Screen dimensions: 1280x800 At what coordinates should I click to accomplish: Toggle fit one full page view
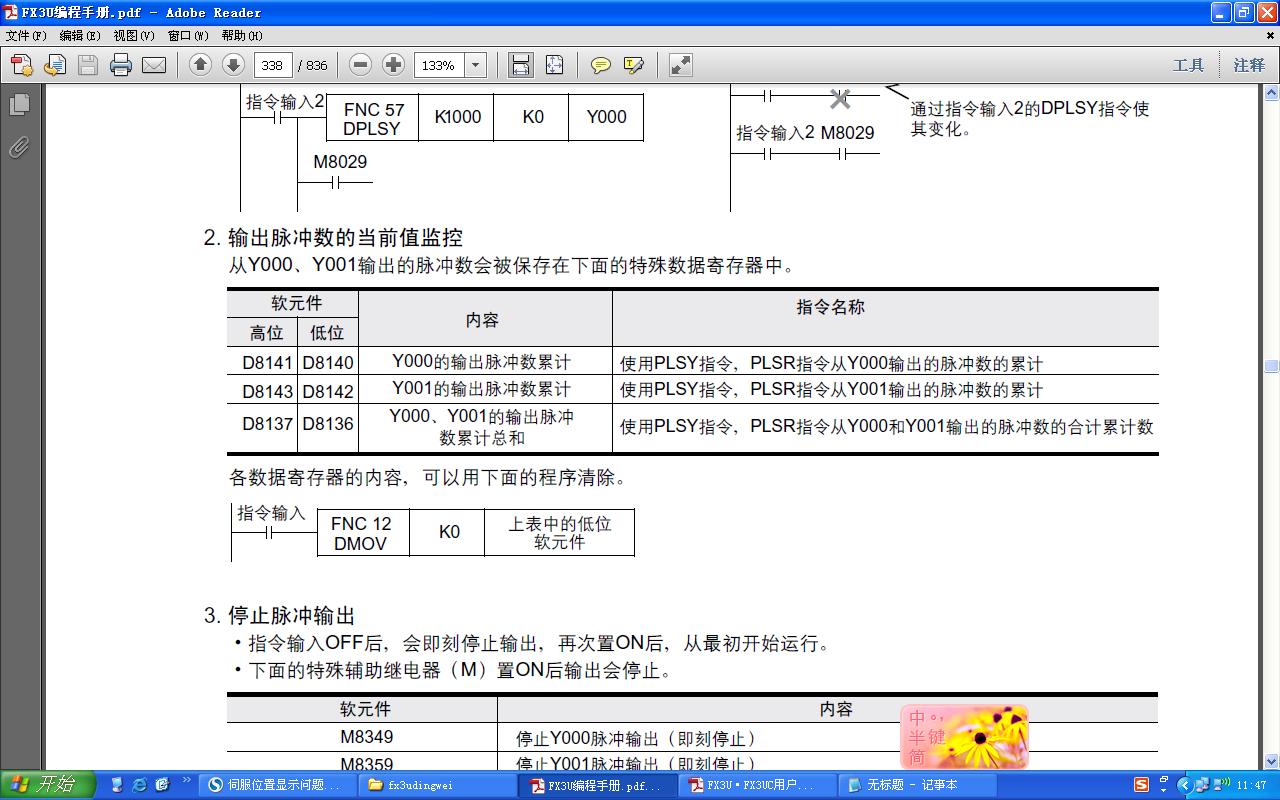(554, 65)
